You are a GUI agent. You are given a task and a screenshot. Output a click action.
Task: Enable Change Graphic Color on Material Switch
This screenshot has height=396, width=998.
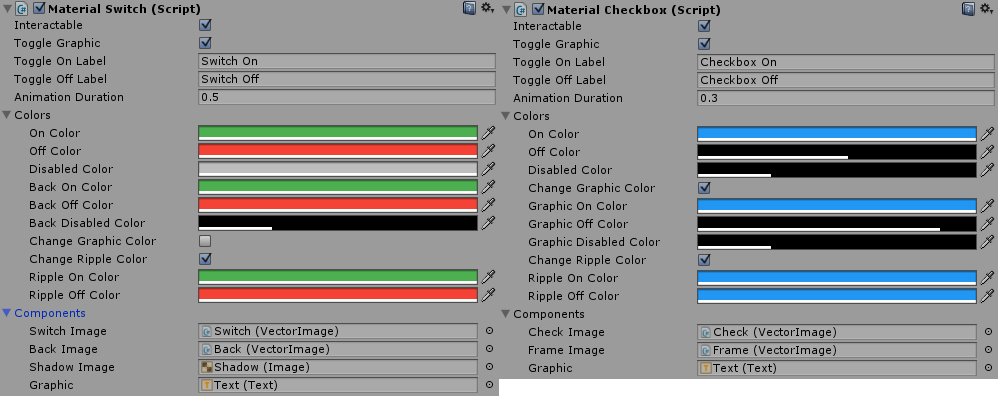click(x=205, y=241)
